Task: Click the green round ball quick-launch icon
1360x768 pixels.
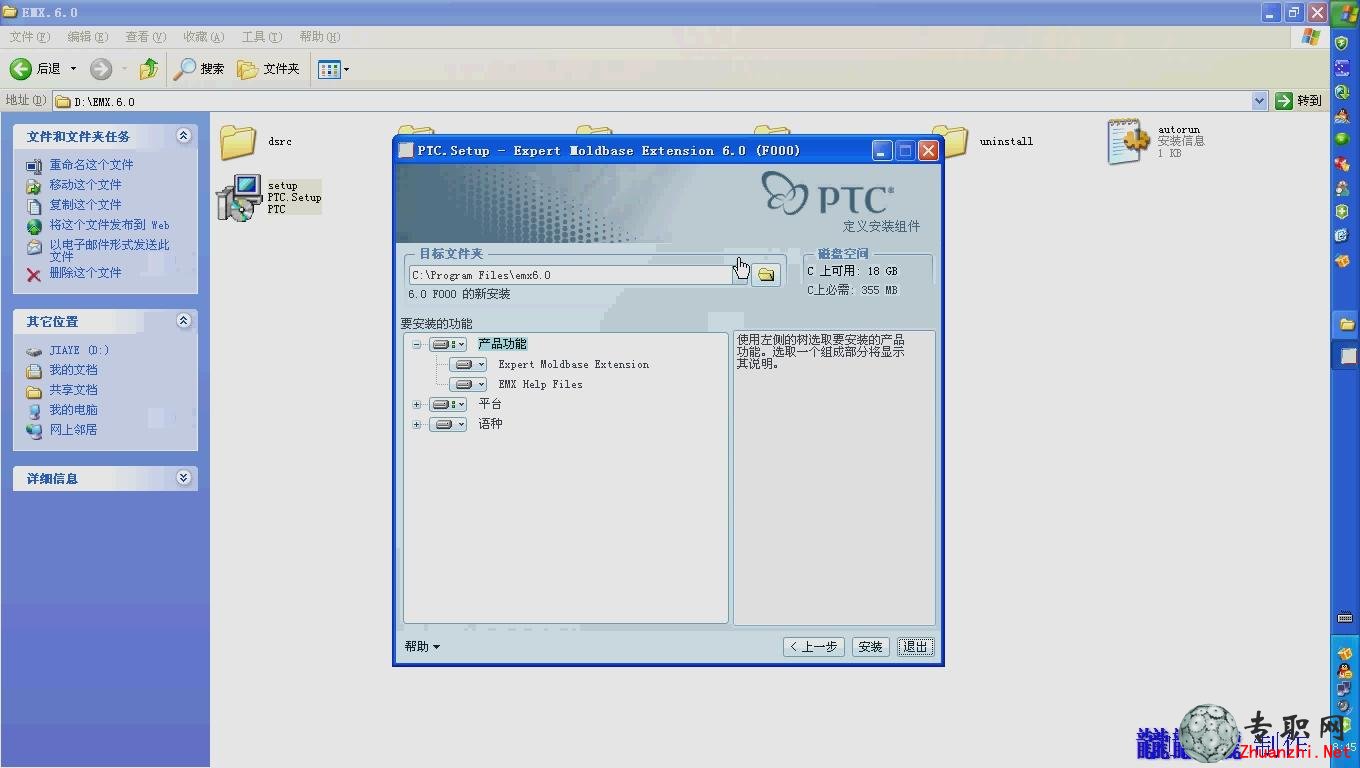Action: click(x=1342, y=139)
